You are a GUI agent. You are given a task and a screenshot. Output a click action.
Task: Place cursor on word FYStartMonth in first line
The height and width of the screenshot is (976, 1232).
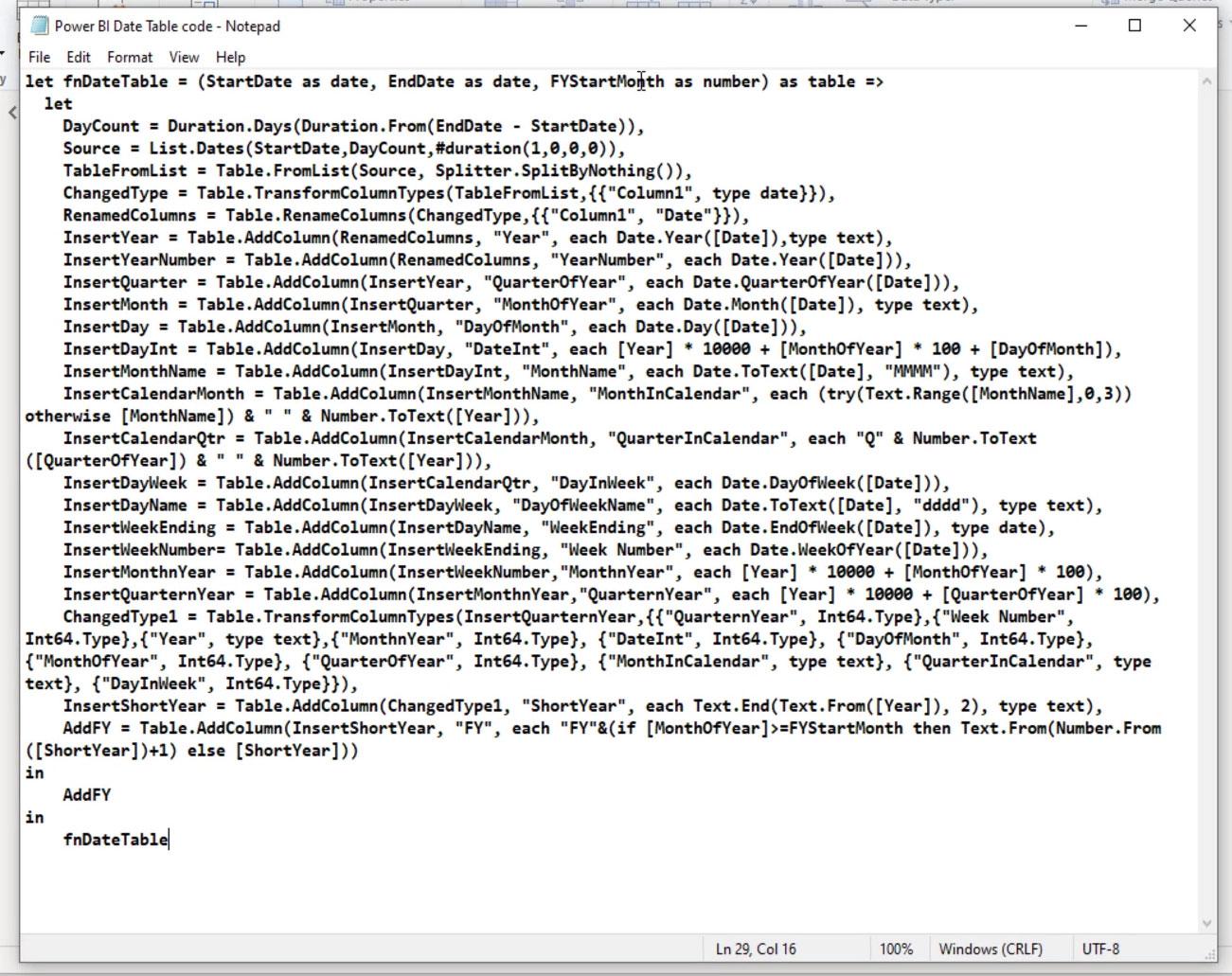click(607, 81)
